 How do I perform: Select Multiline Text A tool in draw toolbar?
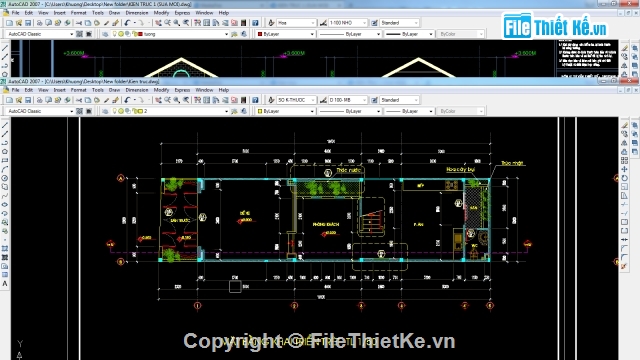[5, 284]
